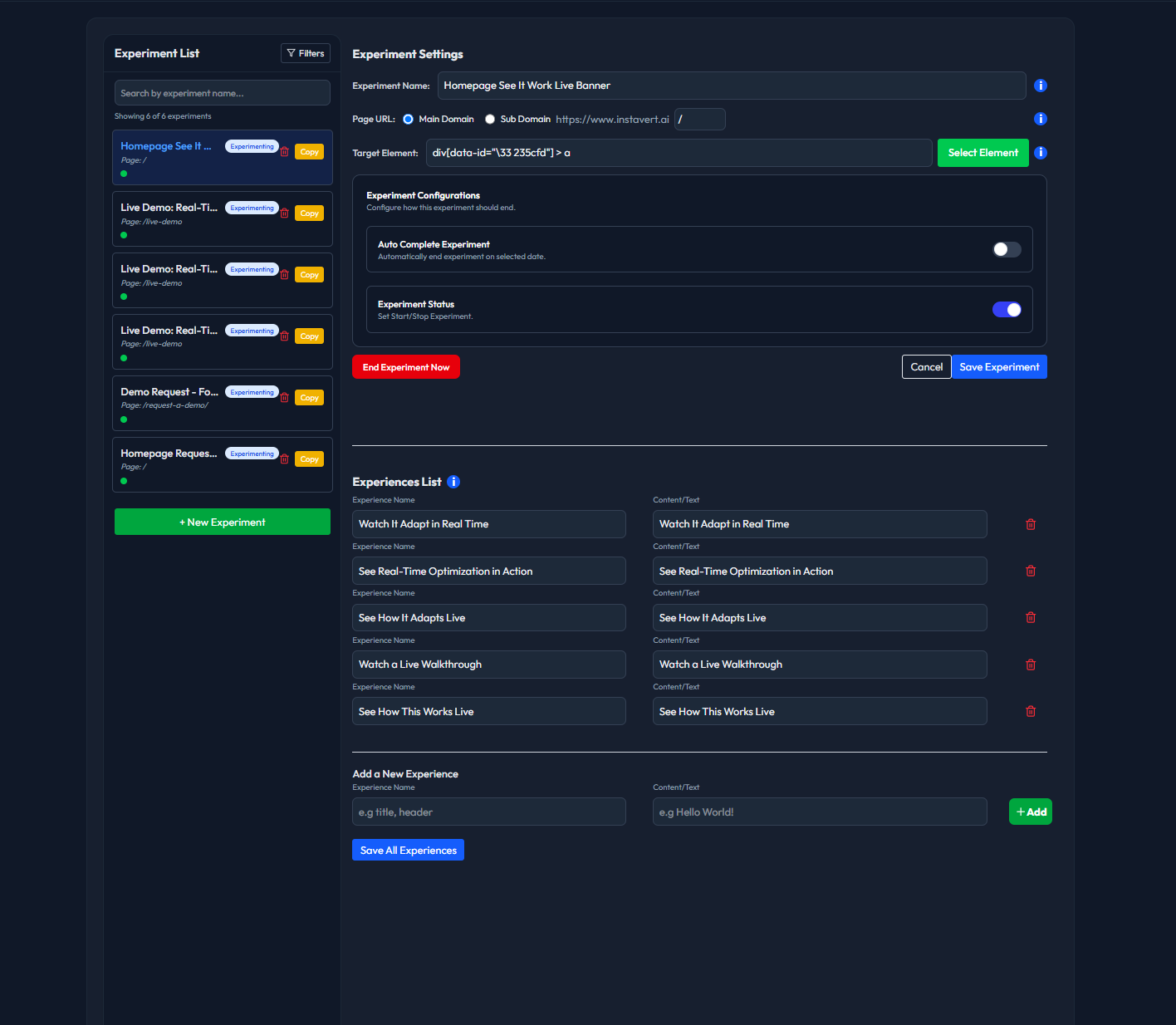Edit Experience Name 'See How It Adapts Live'
The height and width of the screenshot is (1025, 1176).
489,617
